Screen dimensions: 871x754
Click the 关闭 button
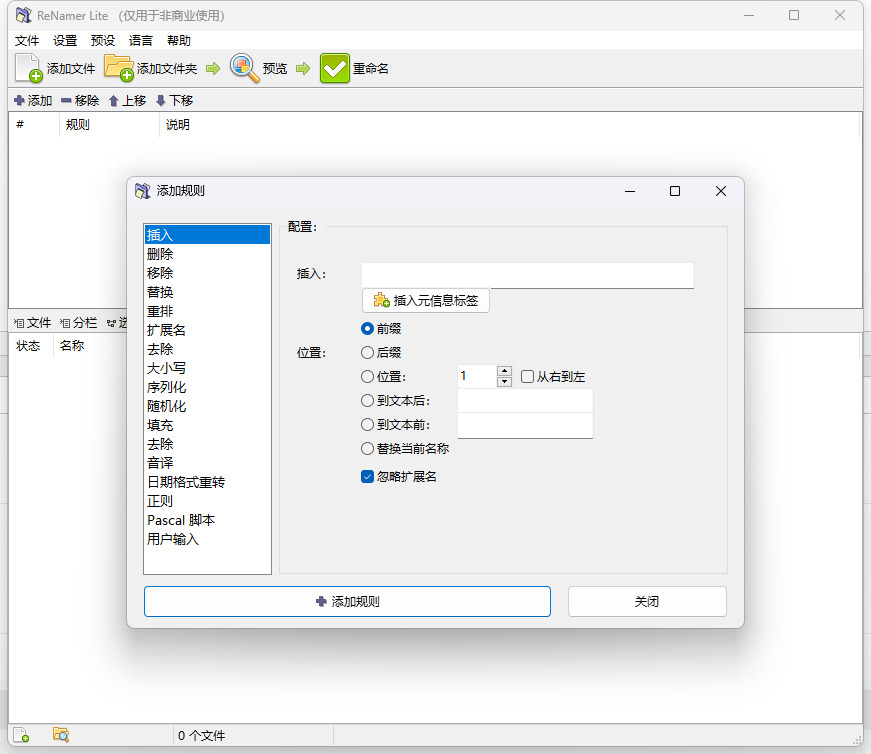[x=647, y=601]
